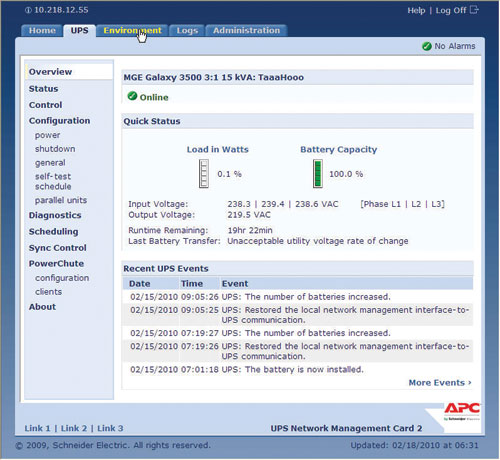Click the 0.1 % load value
Viewport: 500px width, 460px height.
229,174
